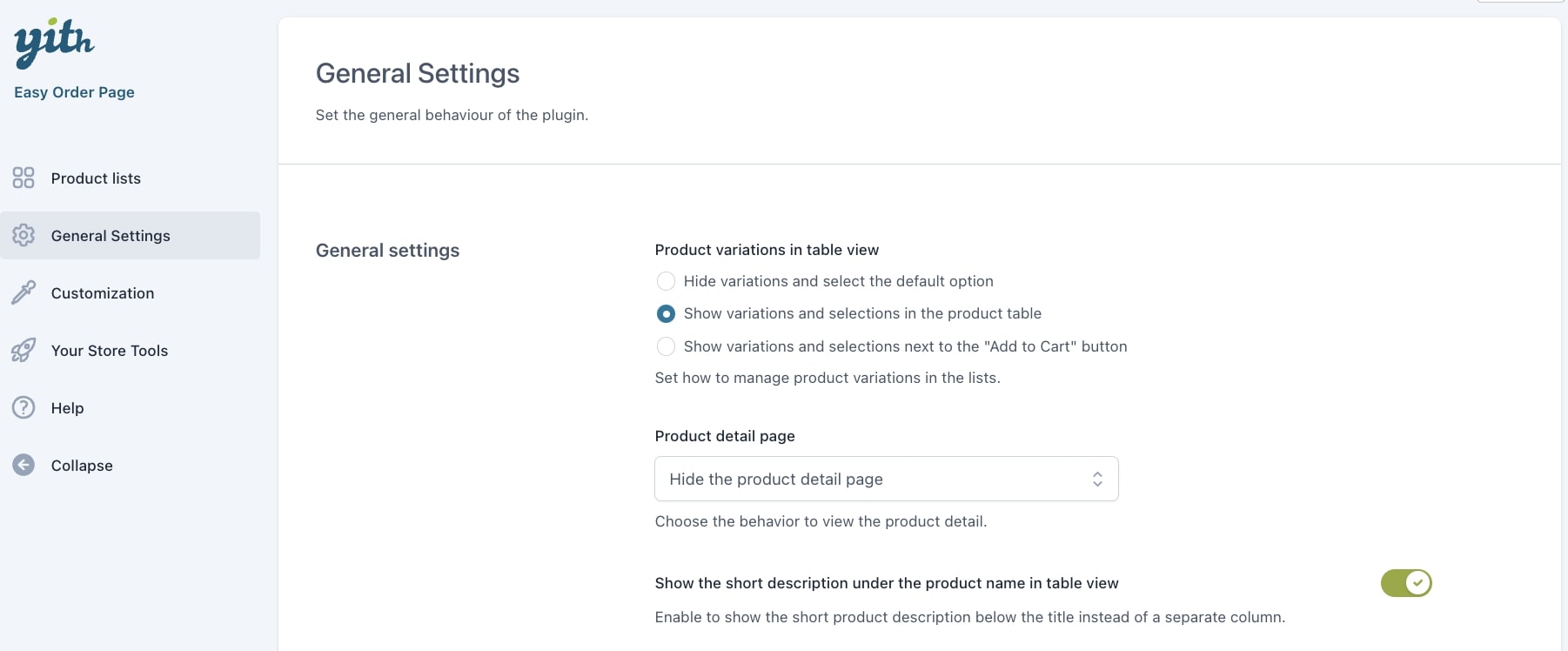Toggle short description under product name switch

click(x=1406, y=583)
